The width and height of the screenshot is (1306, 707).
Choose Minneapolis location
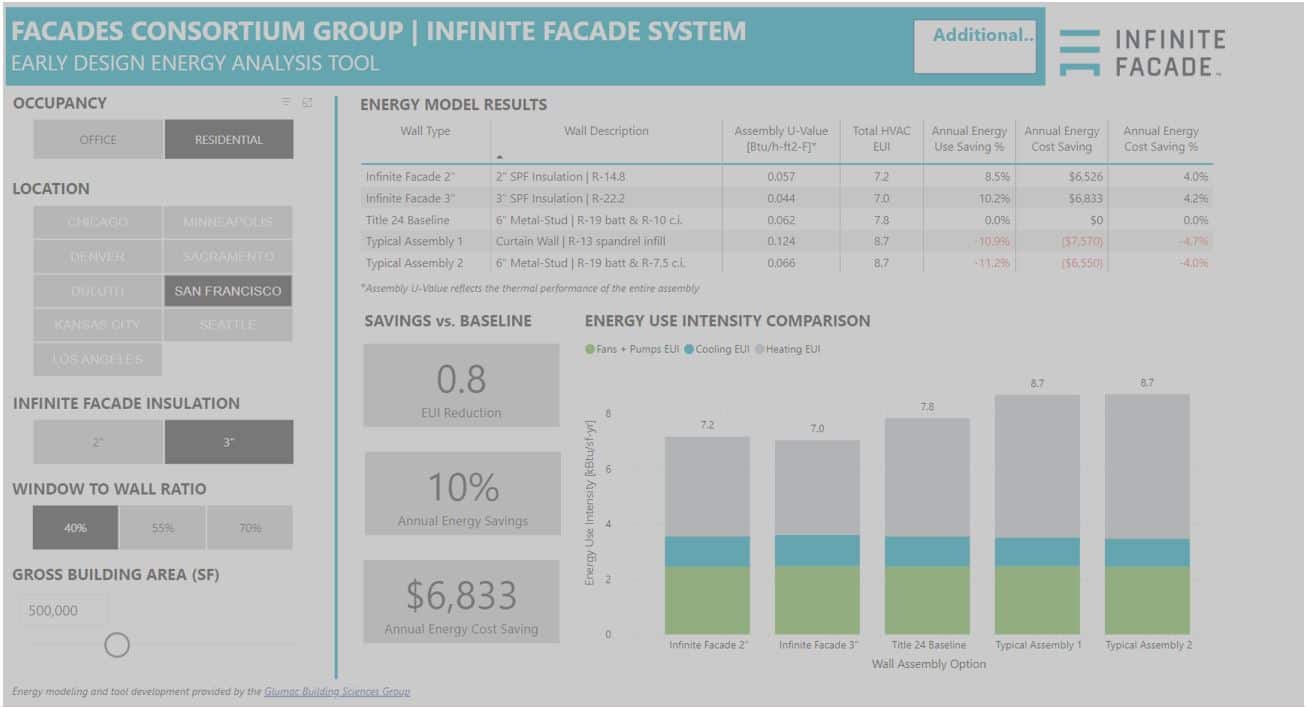(x=228, y=222)
